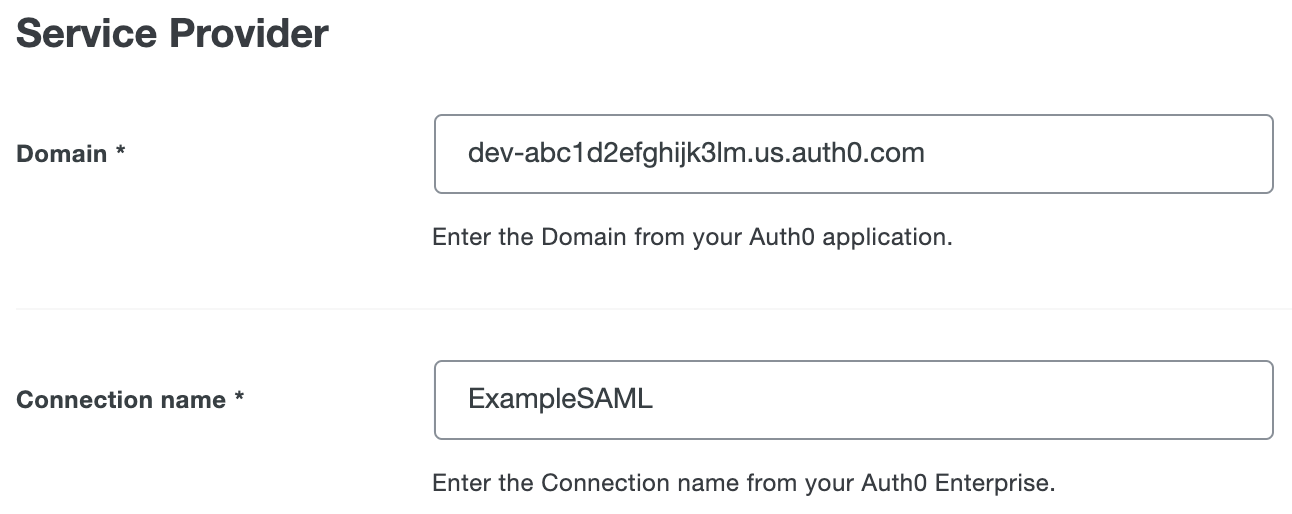Click the required asterisk beside Connection name
This screenshot has width=1292, height=514.
(x=239, y=400)
